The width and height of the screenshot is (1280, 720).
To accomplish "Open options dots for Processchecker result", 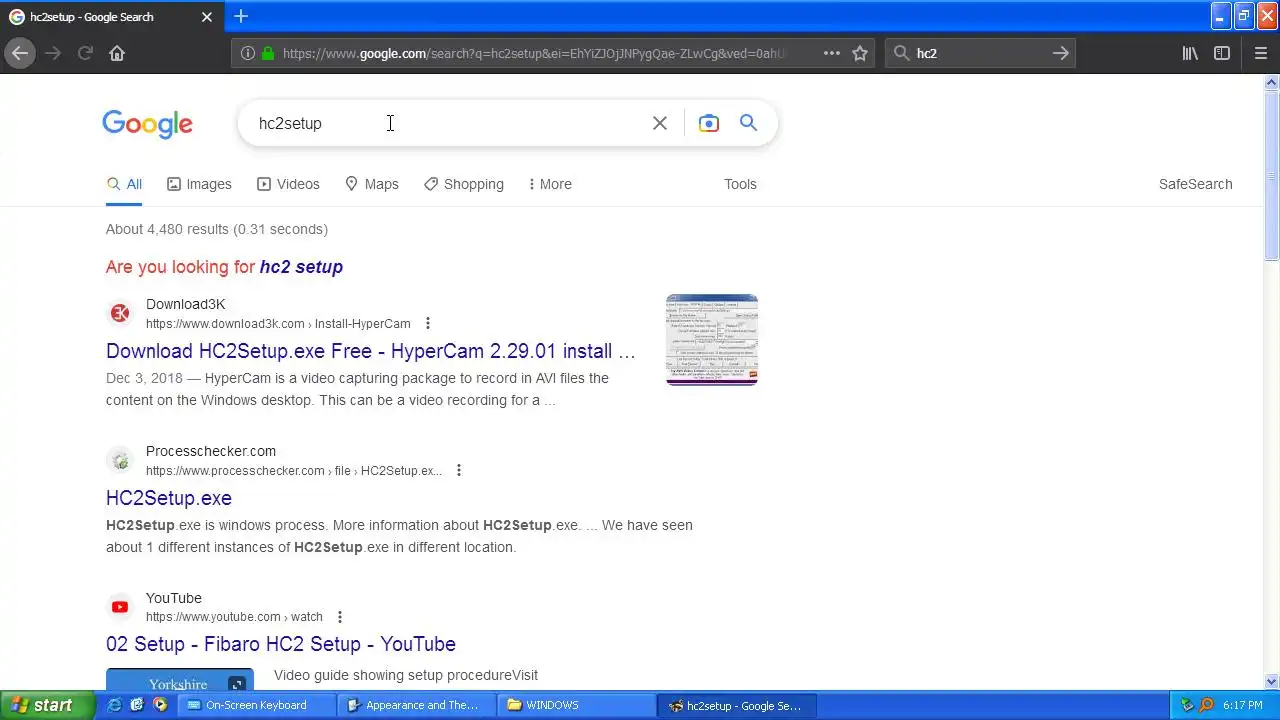I will [x=459, y=470].
